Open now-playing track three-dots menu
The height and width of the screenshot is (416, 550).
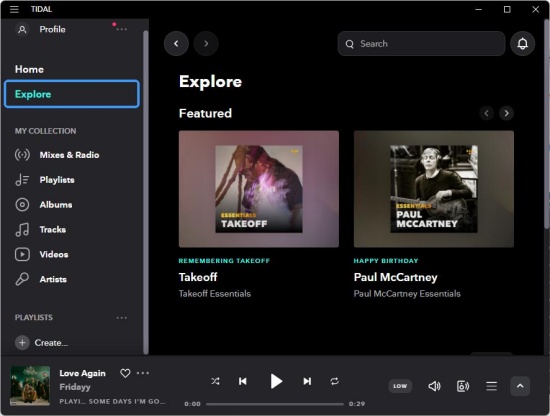(143, 373)
